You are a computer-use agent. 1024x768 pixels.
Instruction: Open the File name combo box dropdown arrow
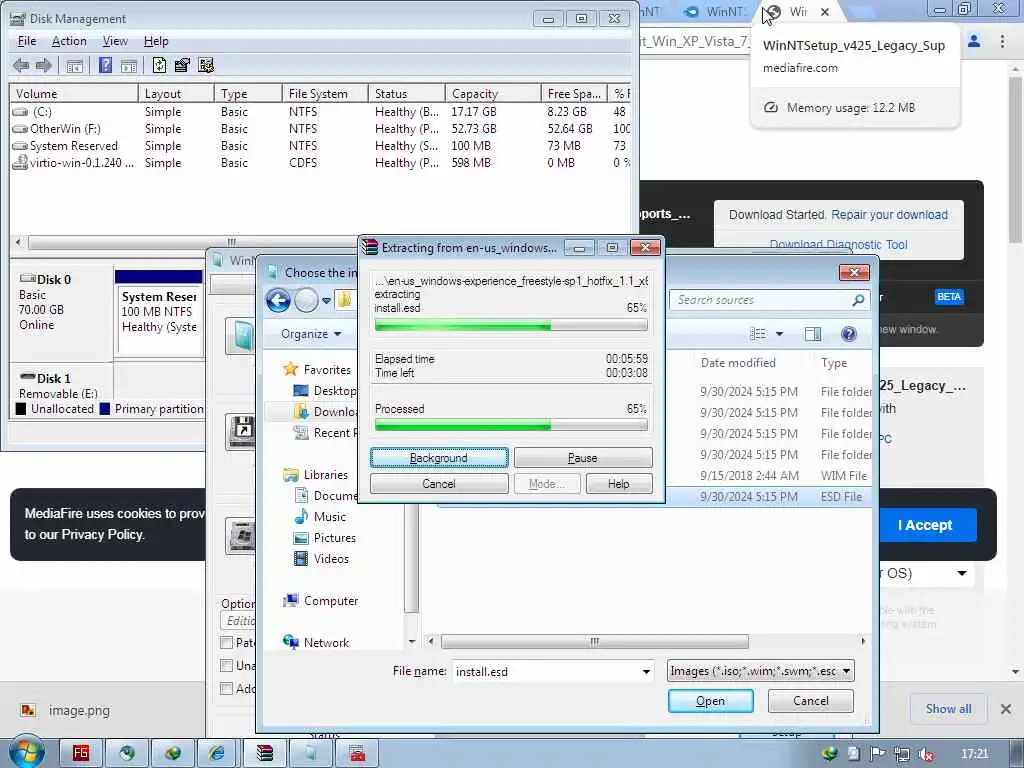(x=646, y=671)
